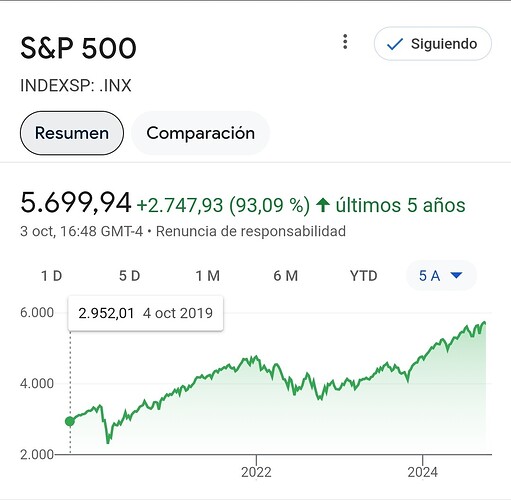The width and height of the screenshot is (511, 500).
Task: Click the 2024 marker on chart axis
Action: (x=422, y=472)
